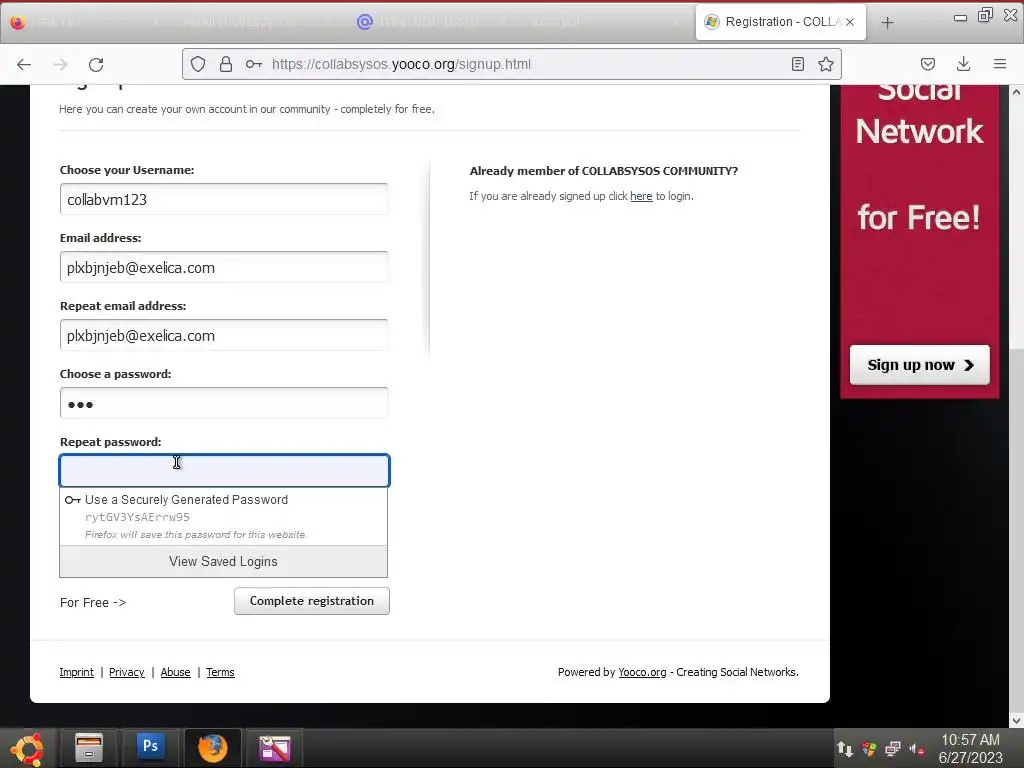
Task: Click the Social Network for Free banner
Action: point(920,242)
